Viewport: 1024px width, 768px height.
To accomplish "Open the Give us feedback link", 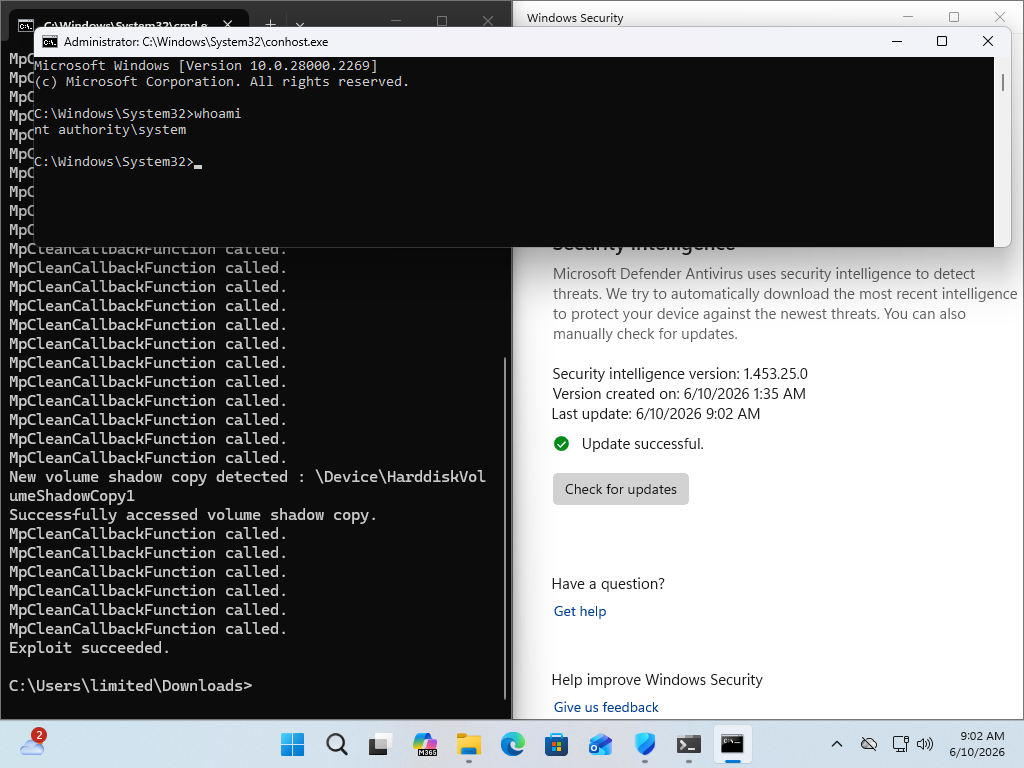I will 606,707.
